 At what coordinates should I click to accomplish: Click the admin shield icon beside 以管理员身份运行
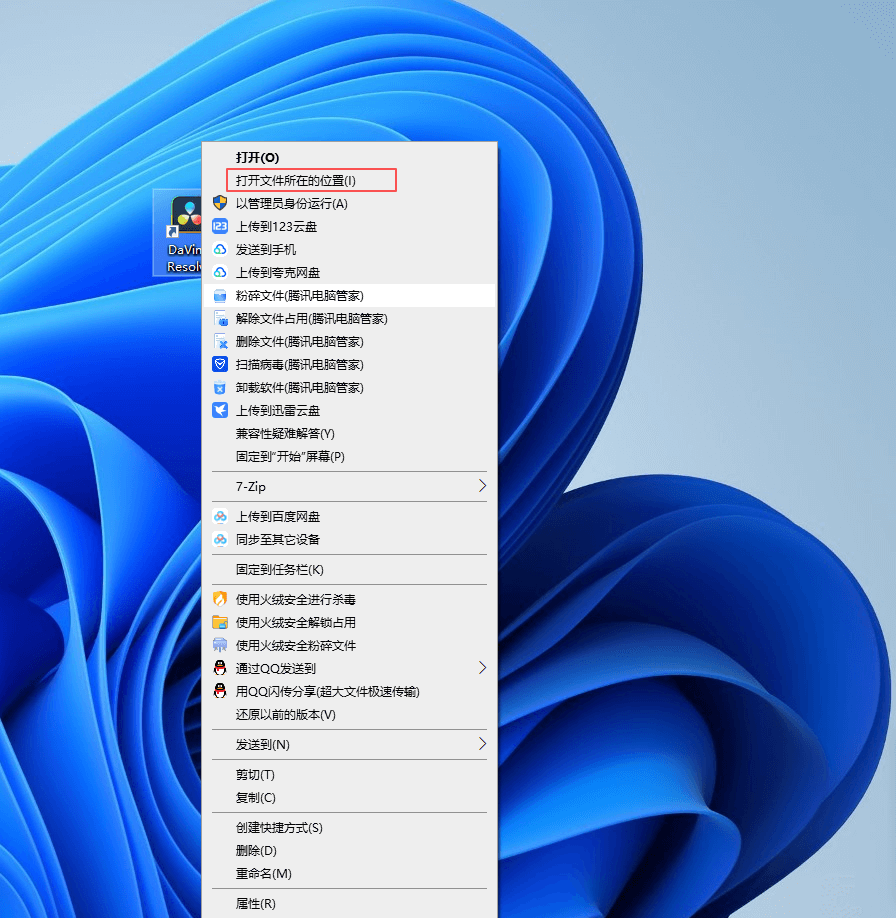[219, 203]
